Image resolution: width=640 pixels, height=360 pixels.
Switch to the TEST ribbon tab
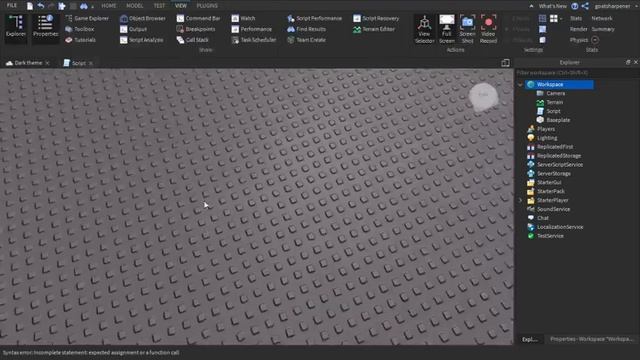click(x=159, y=6)
